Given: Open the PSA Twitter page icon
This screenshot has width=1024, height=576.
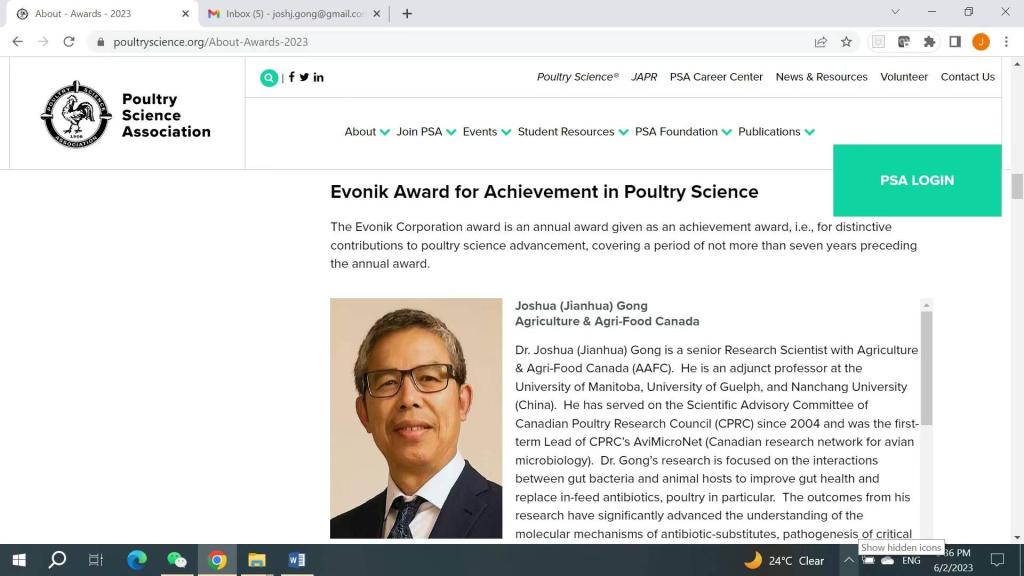Looking at the screenshot, I should (304, 77).
